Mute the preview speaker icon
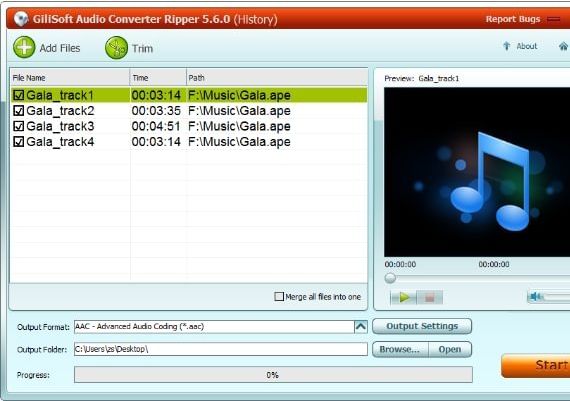The width and height of the screenshot is (570, 401). tap(535, 297)
